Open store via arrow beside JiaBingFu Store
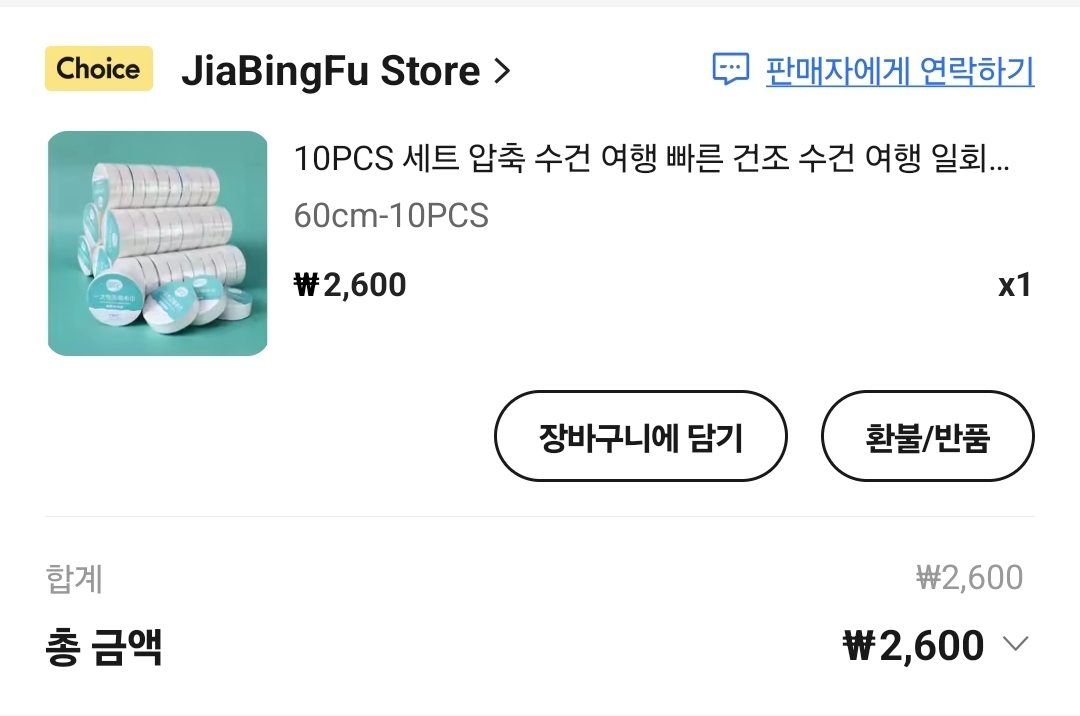This screenshot has width=1080, height=716. coord(502,71)
